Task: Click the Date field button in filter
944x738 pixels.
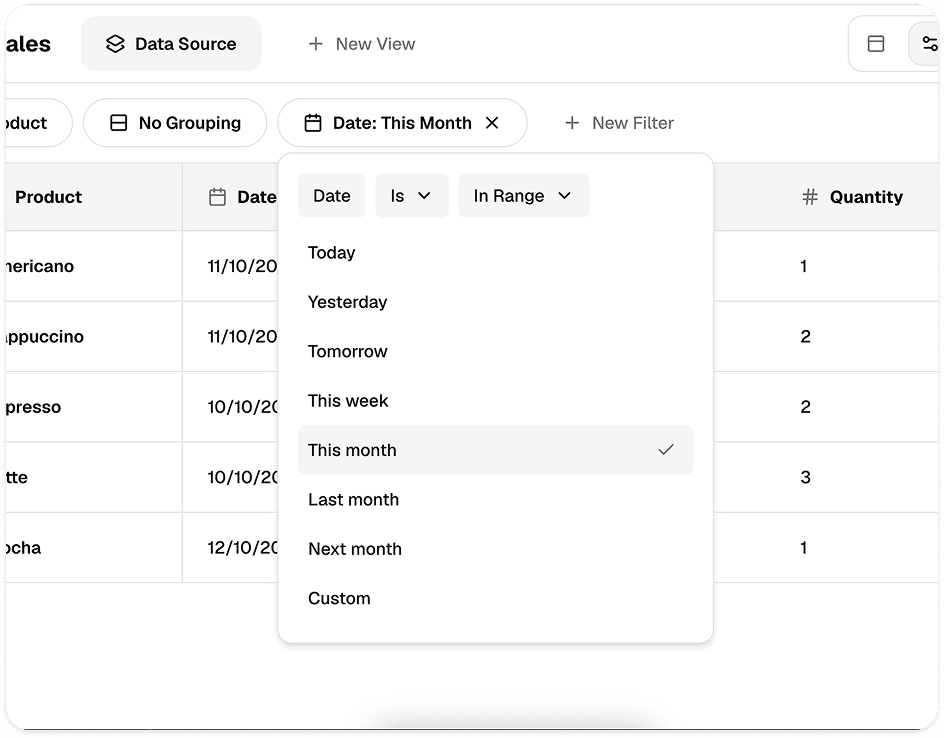Action: (332, 196)
